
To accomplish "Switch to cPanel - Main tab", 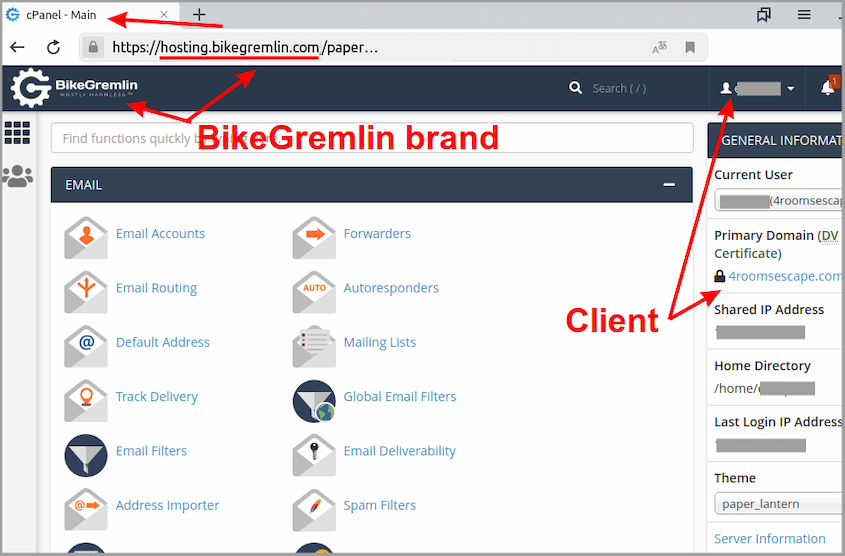I will [61, 15].
